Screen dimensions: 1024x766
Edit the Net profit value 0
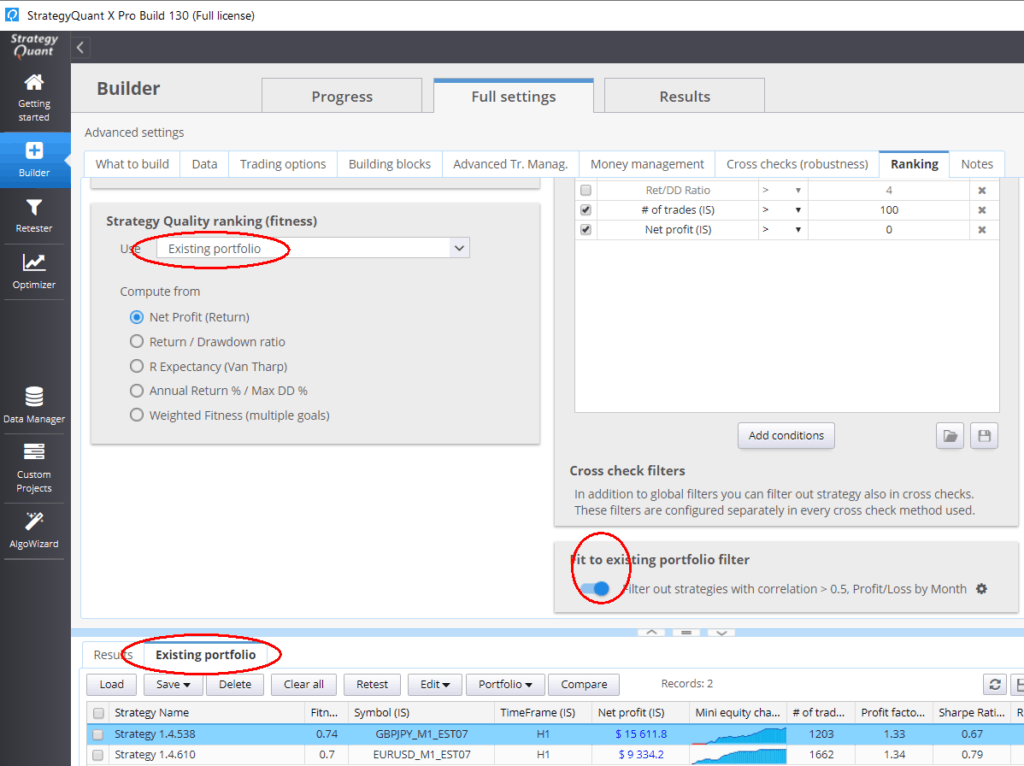pos(889,230)
